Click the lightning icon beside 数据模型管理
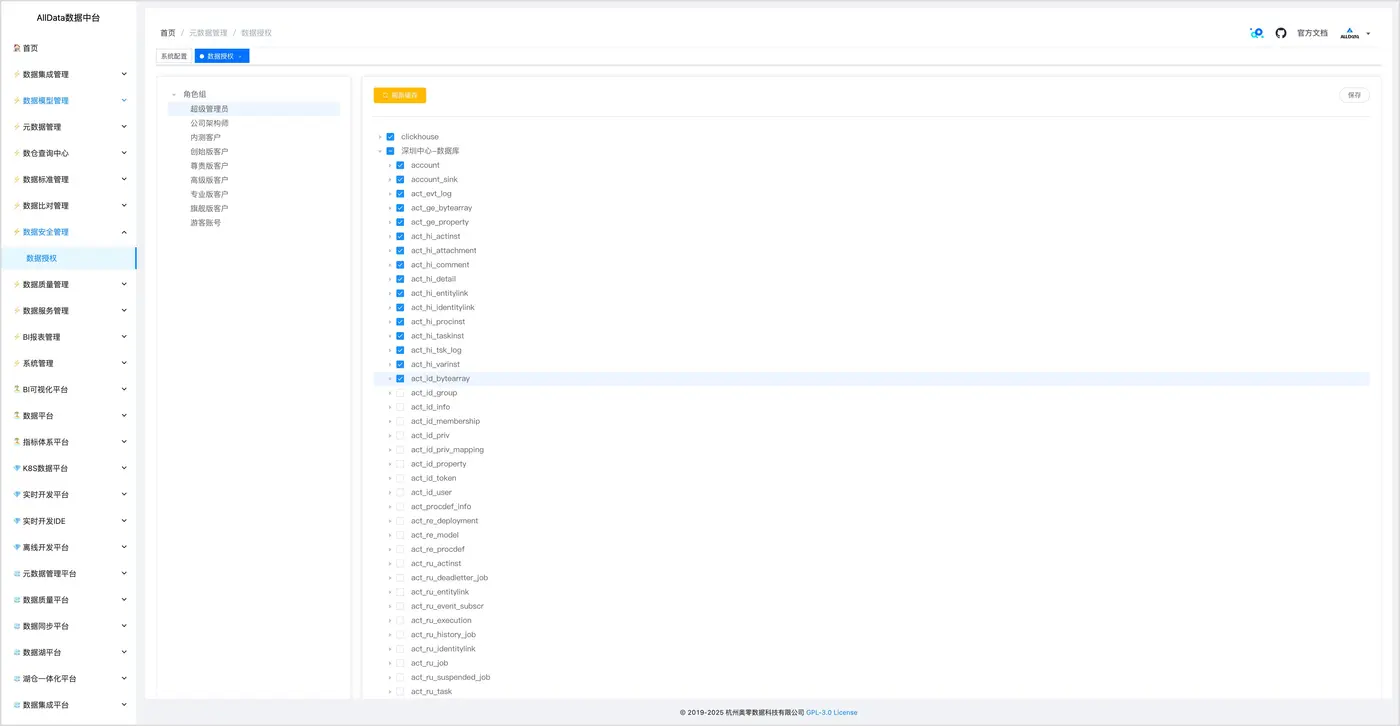The image size is (1400, 726). tap(16, 101)
